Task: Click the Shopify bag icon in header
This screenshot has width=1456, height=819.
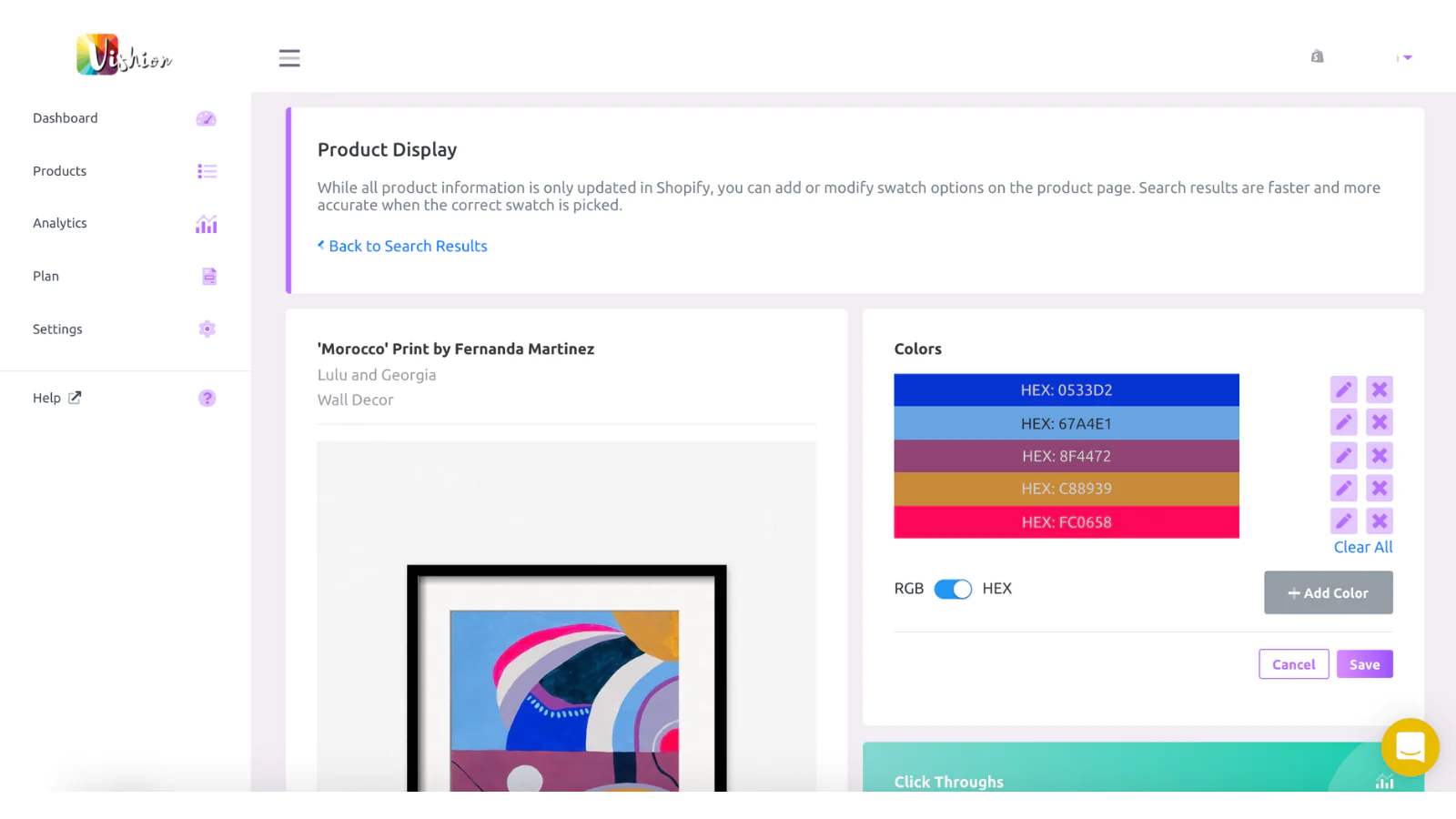Action: pyautogui.click(x=1317, y=56)
